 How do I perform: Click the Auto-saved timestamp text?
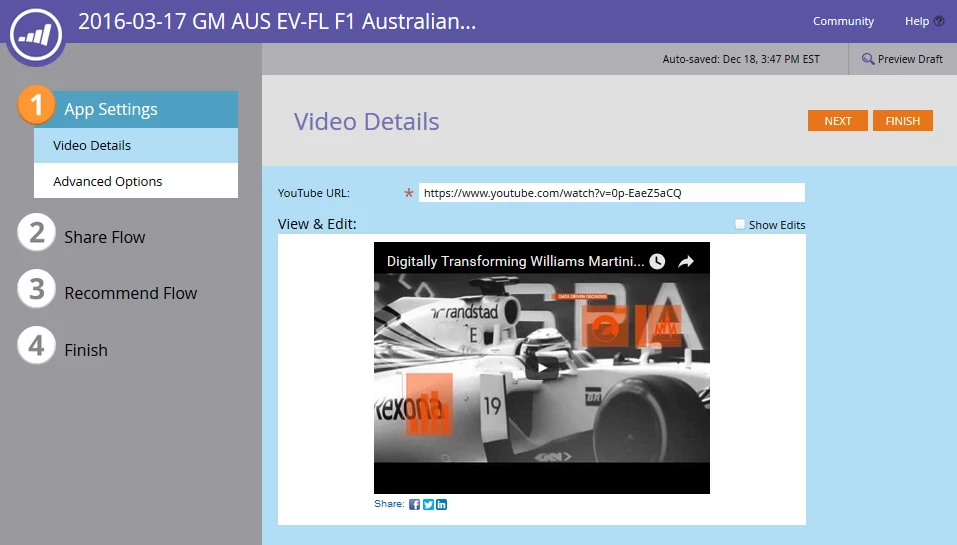(x=741, y=59)
